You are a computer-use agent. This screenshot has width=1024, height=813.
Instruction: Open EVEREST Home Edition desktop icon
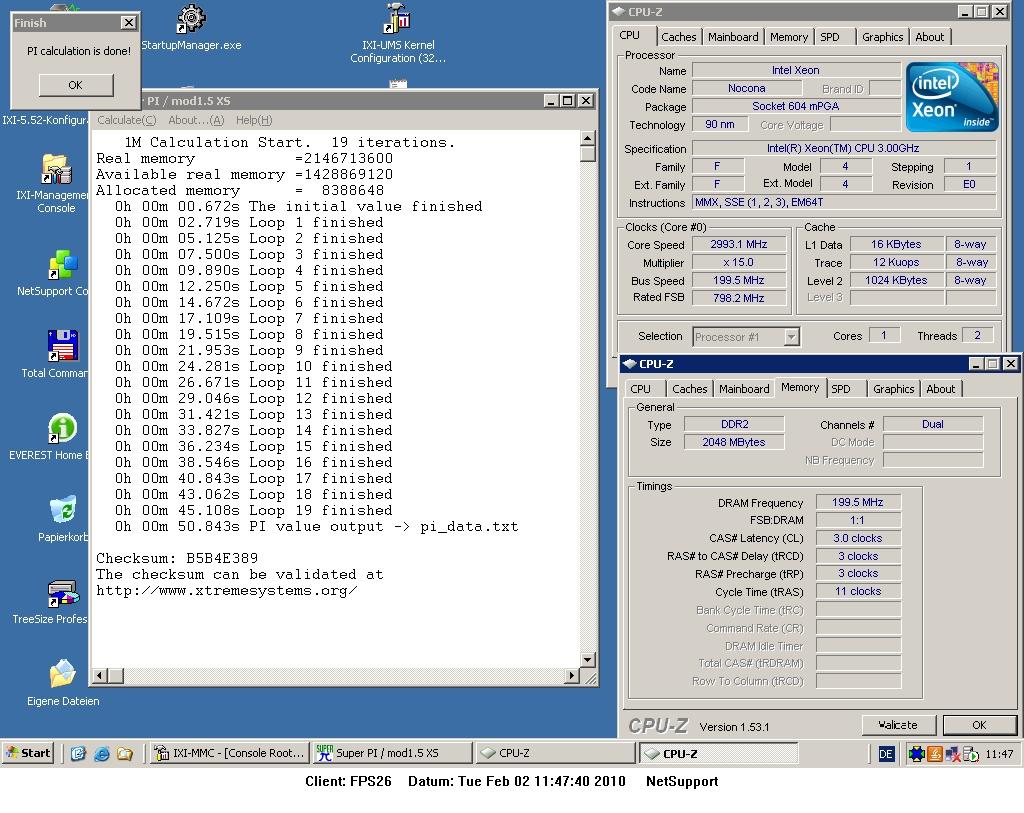click(x=63, y=429)
